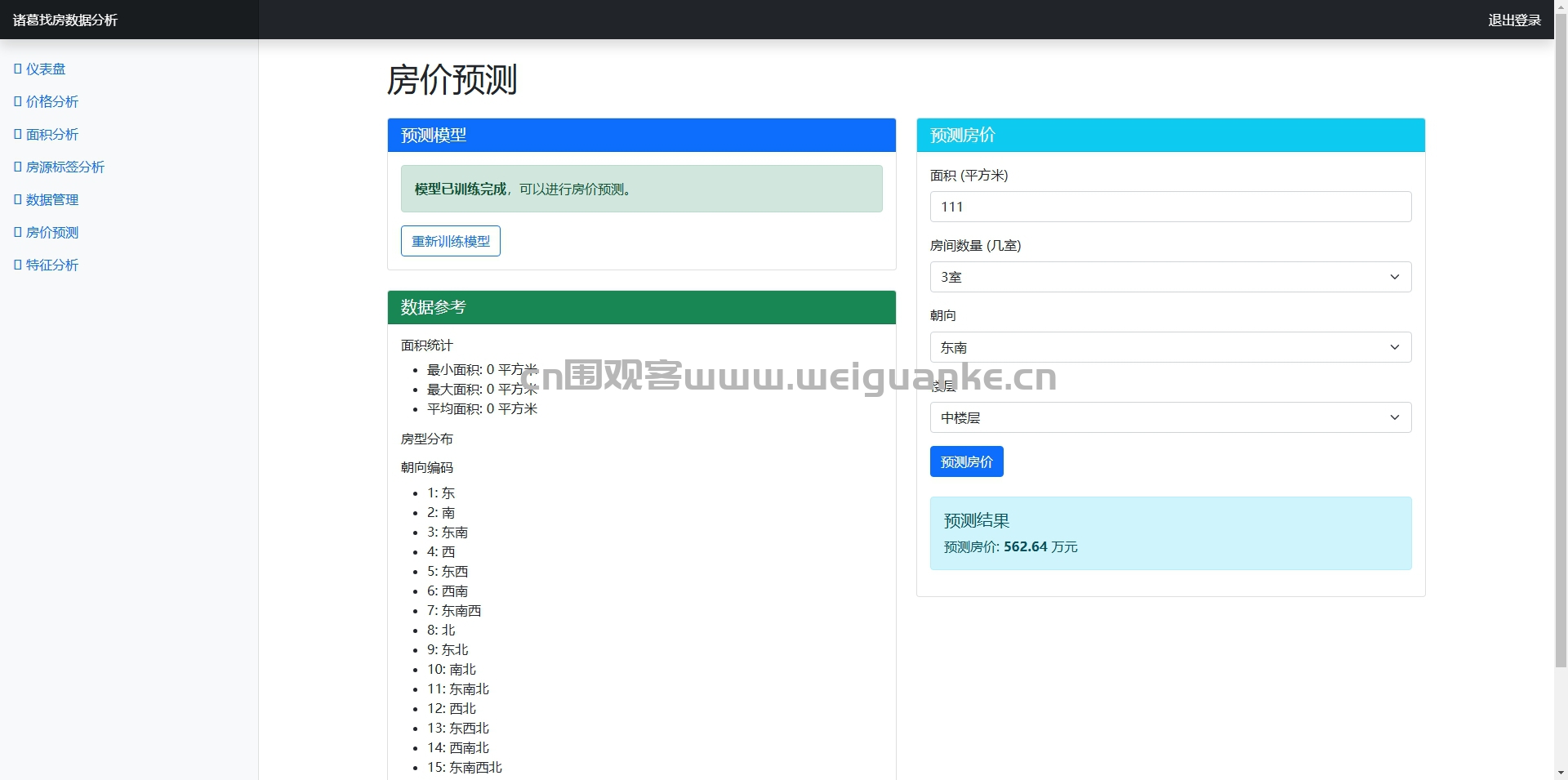Click the 562.64 predicted price value
The image size is (1568, 780).
click(1025, 547)
